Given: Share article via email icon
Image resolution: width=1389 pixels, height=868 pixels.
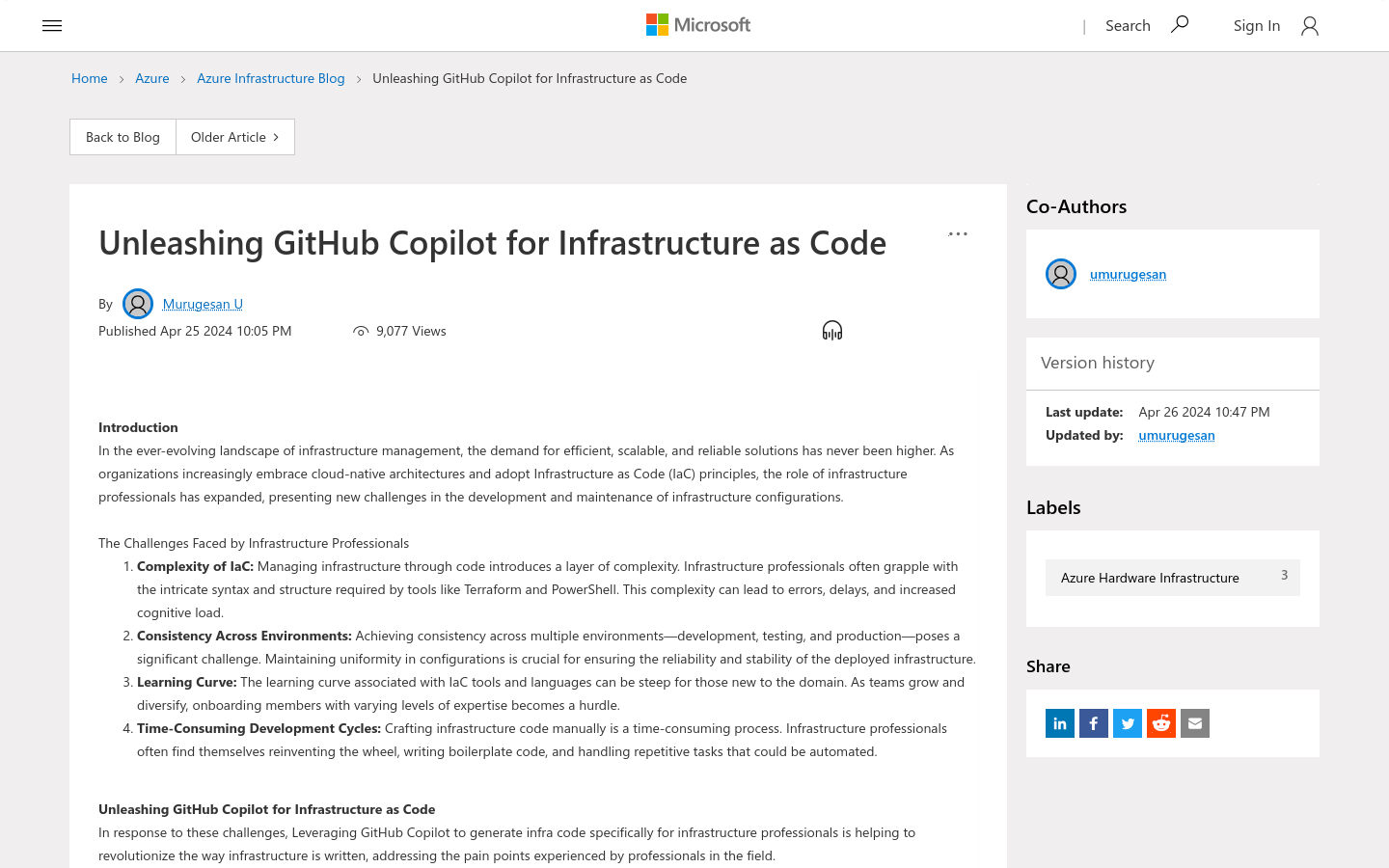Looking at the screenshot, I should [x=1195, y=723].
